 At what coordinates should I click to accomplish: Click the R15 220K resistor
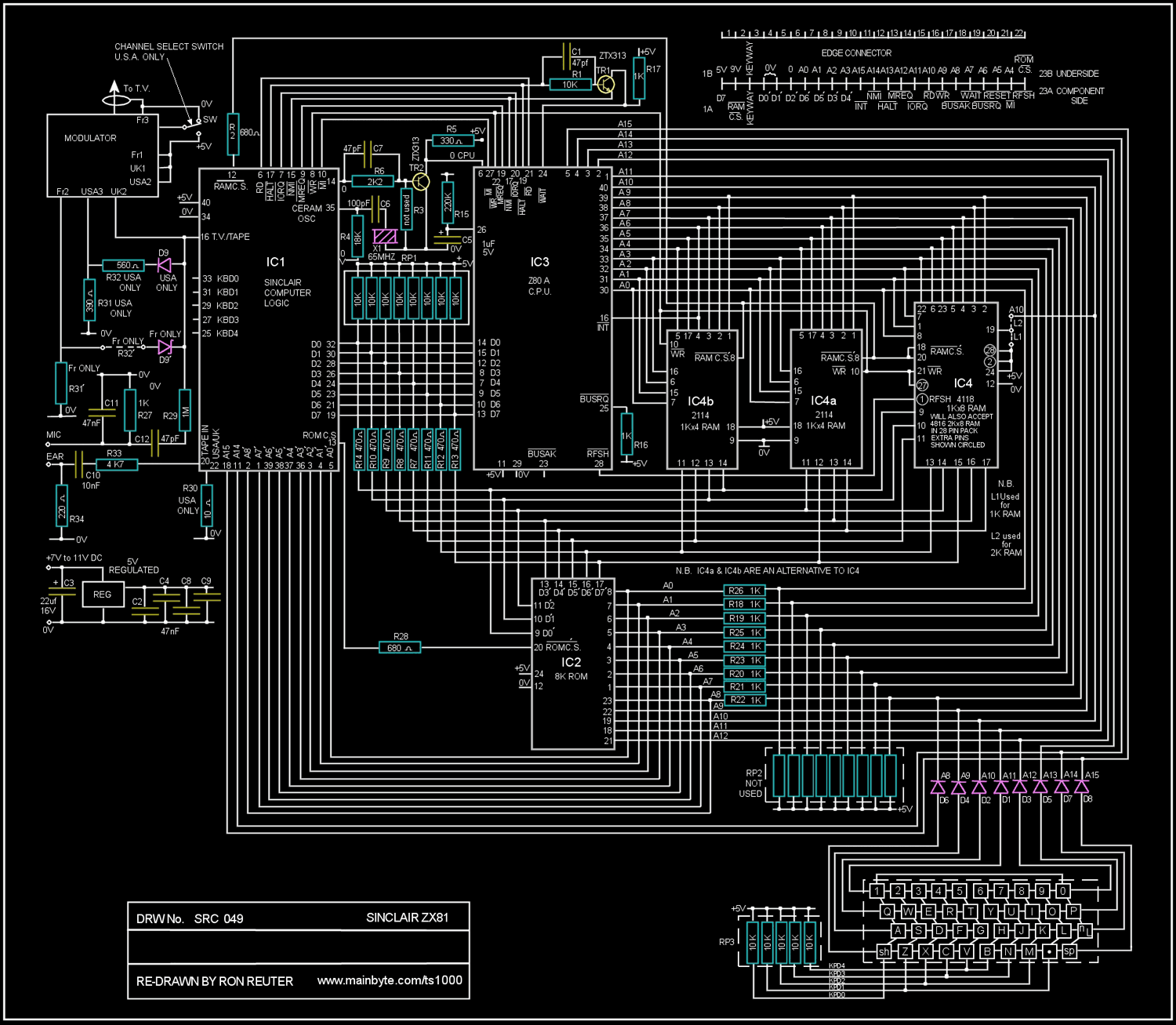[448, 202]
